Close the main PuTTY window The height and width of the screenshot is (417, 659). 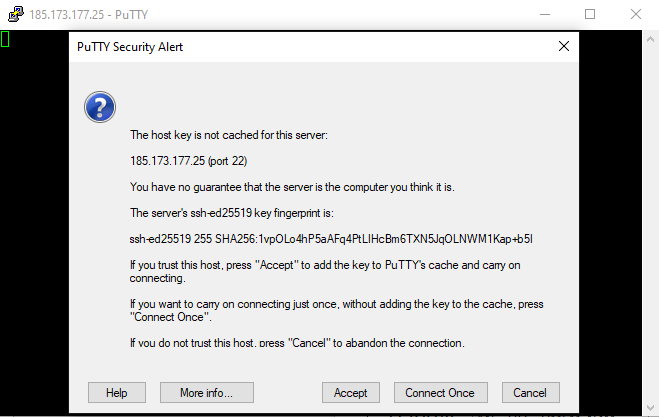pyautogui.click(x=636, y=14)
